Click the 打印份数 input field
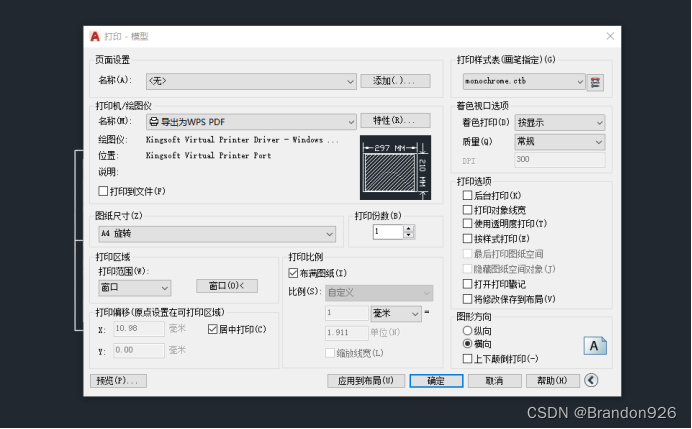 pos(388,232)
